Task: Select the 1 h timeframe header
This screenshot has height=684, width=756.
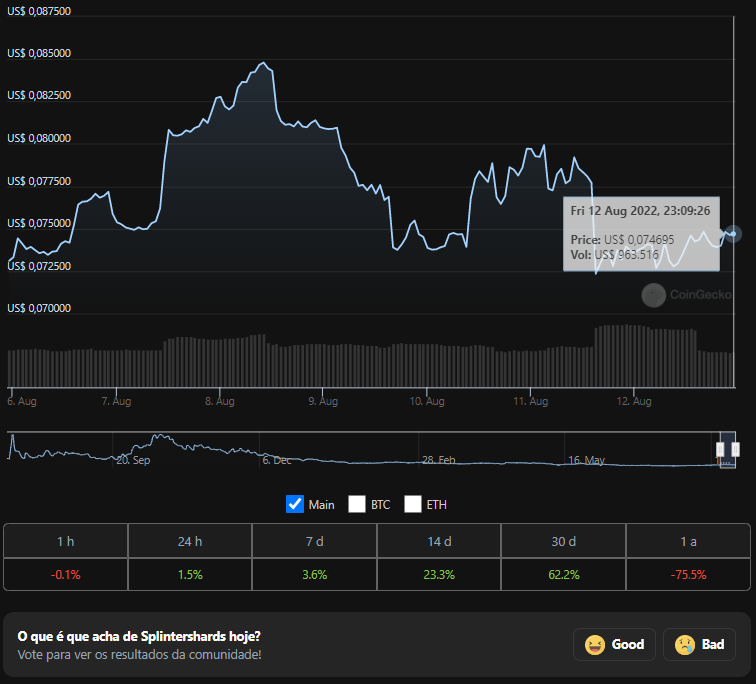Action: tap(66, 541)
